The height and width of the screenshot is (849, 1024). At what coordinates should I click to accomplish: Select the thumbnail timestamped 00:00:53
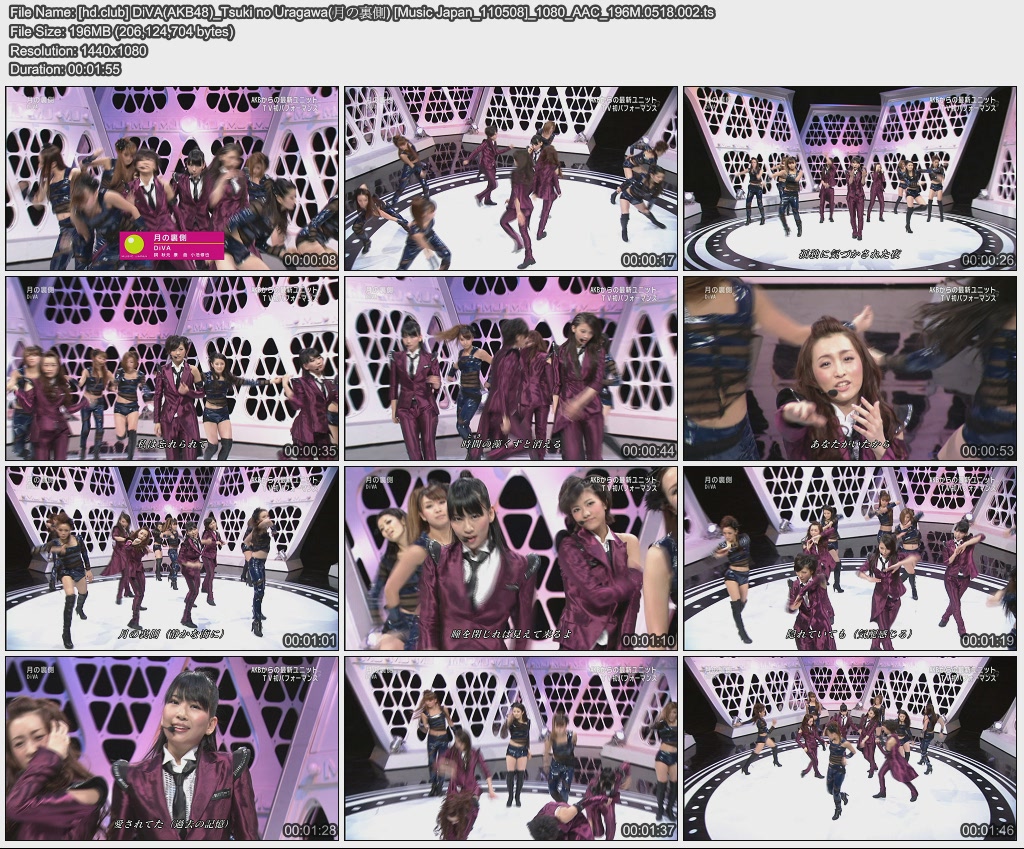(850, 368)
